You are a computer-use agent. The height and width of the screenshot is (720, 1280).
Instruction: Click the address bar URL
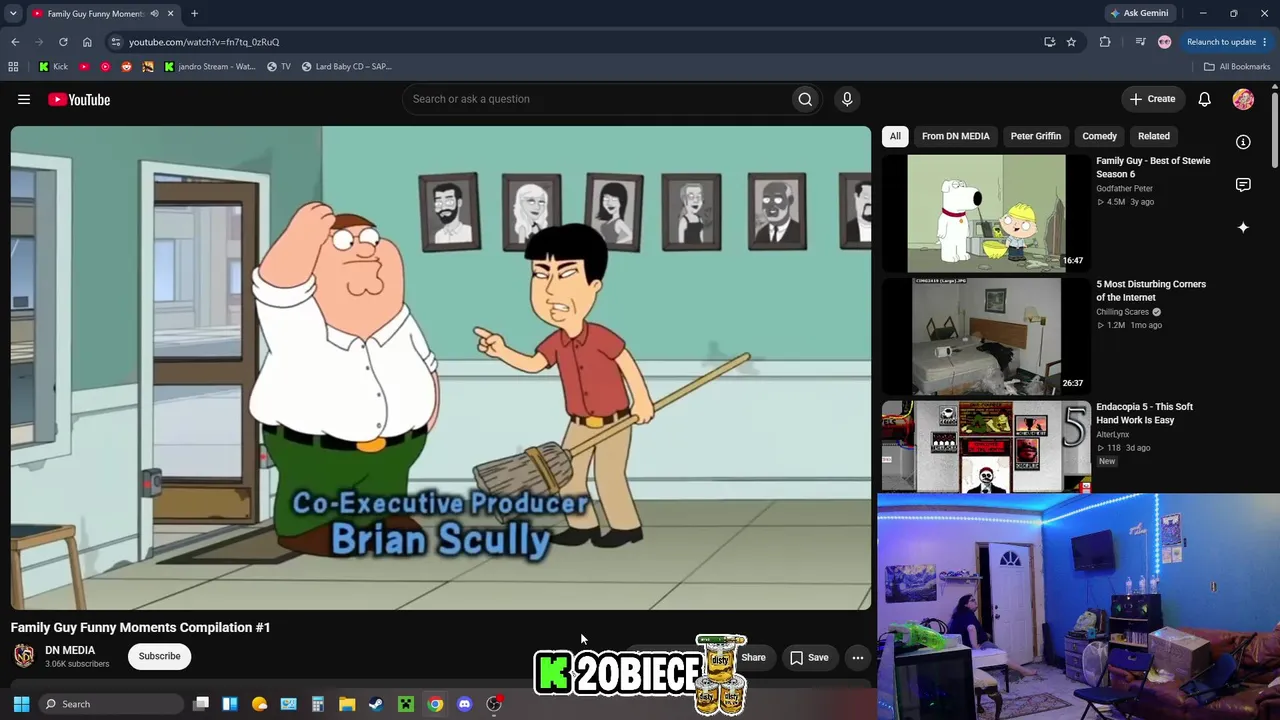point(204,42)
